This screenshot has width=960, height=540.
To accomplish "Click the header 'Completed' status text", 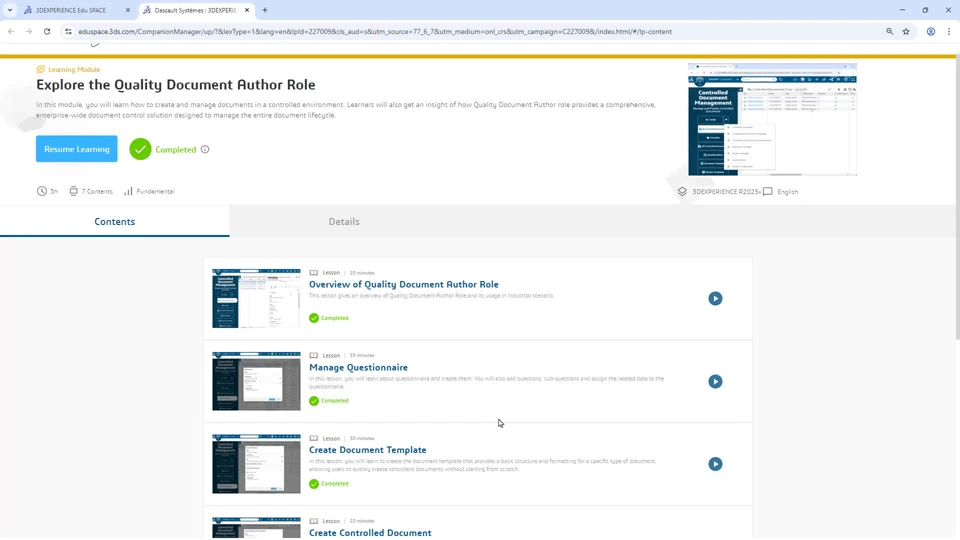I will pyautogui.click(x=176, y=149).
